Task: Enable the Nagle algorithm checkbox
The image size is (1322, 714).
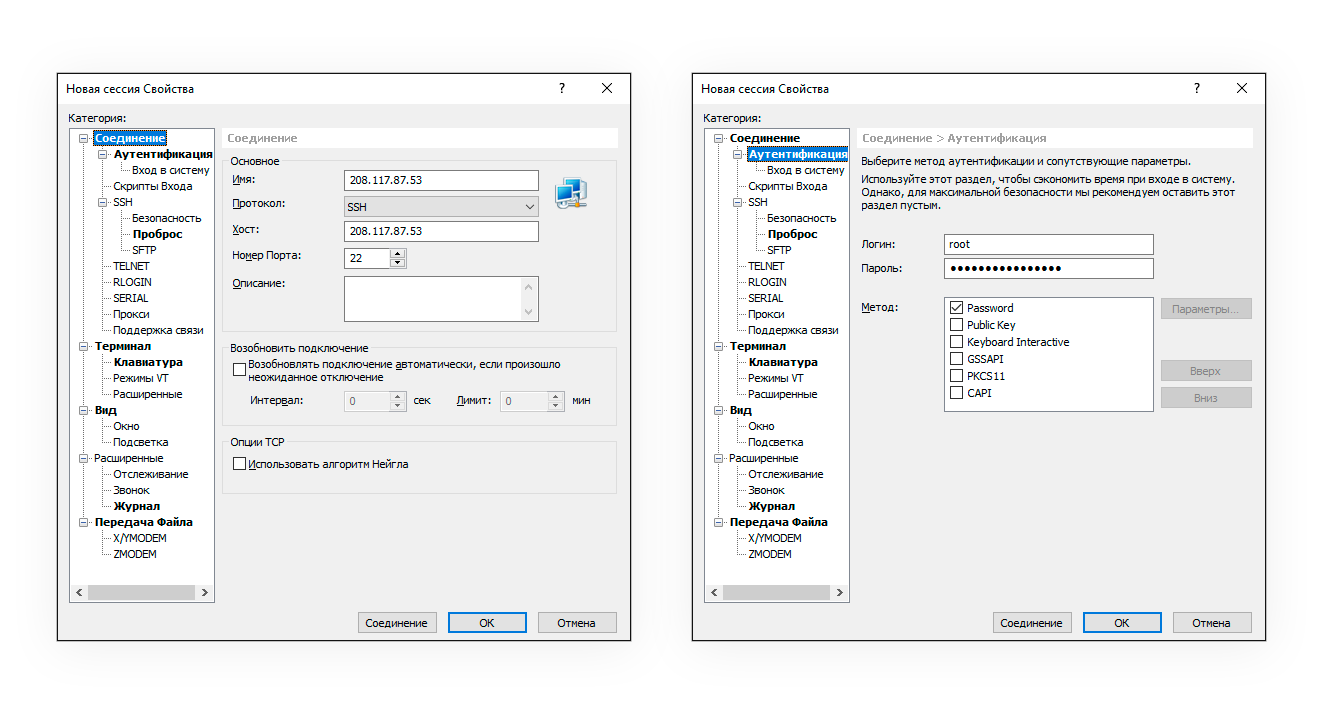Action: click(239, 464)
